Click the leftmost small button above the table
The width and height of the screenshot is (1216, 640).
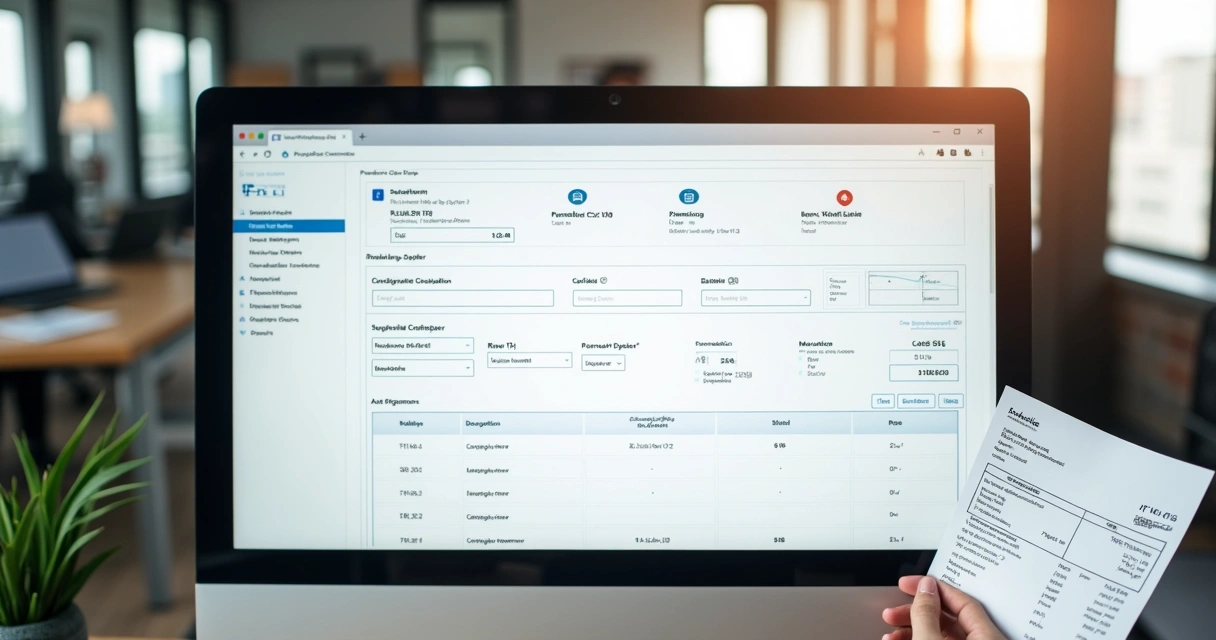tap(882, 401)
